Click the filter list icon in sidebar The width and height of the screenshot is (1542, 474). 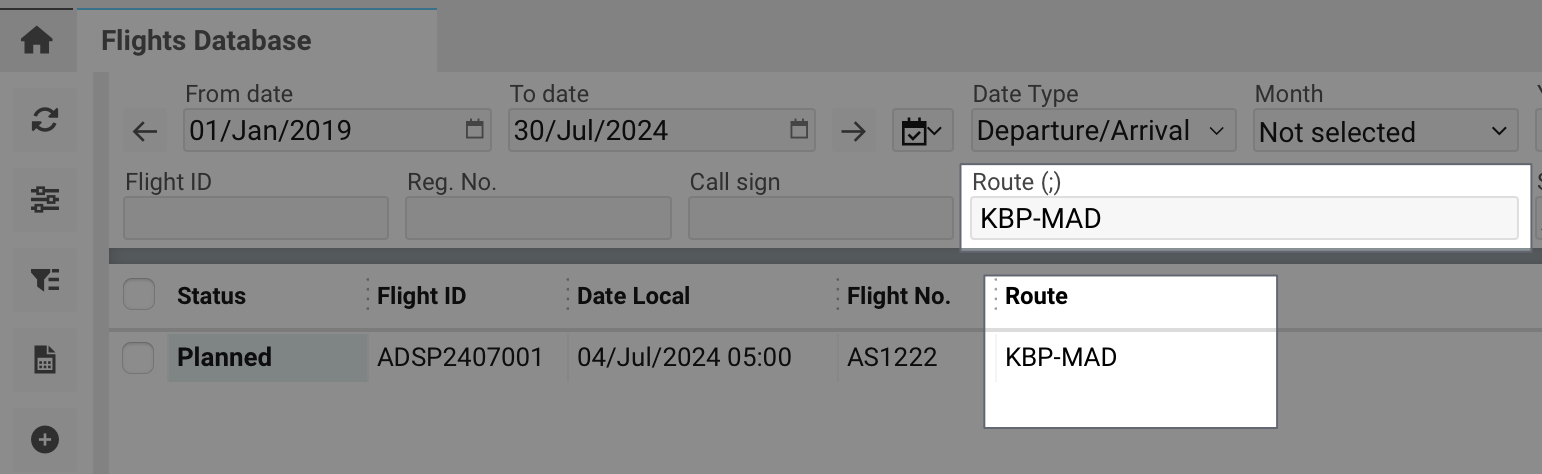point(45,280)
